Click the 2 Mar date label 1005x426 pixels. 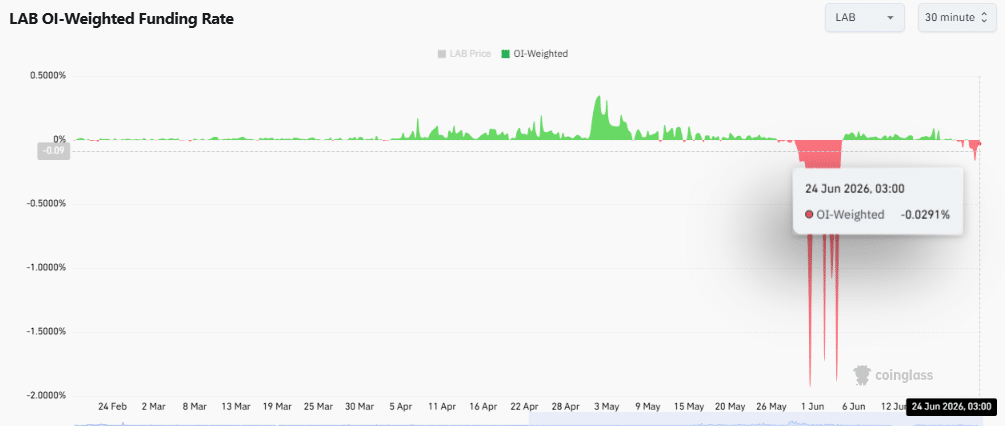(x=153, y=406)
